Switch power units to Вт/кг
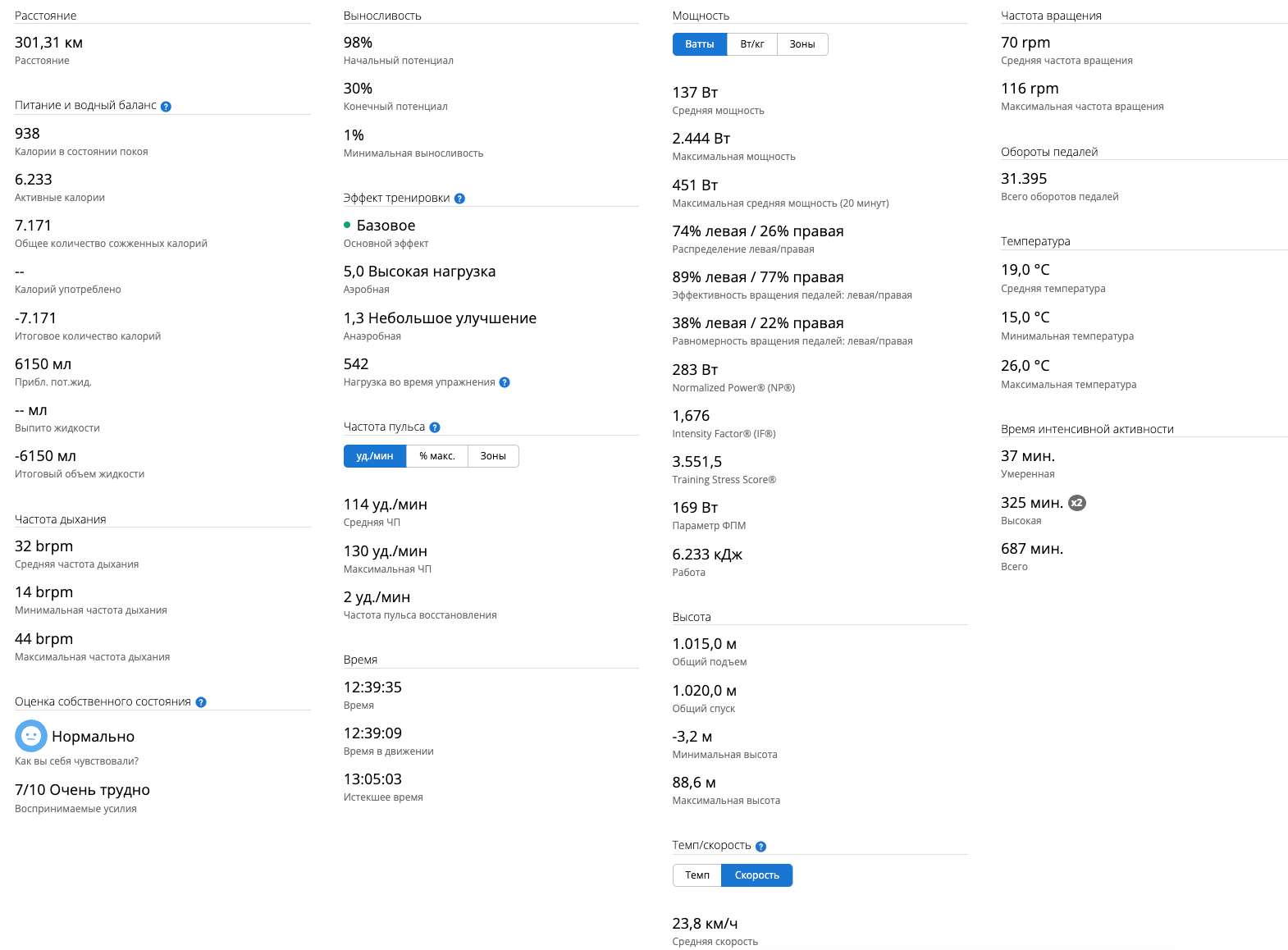Viewport: 1288px width, 950px height. tap(751, 44)
